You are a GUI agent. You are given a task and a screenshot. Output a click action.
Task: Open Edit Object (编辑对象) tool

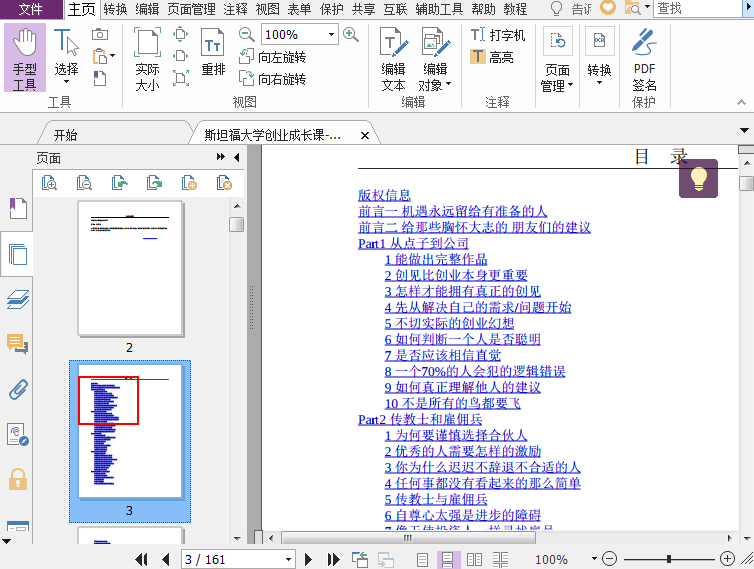435,59
